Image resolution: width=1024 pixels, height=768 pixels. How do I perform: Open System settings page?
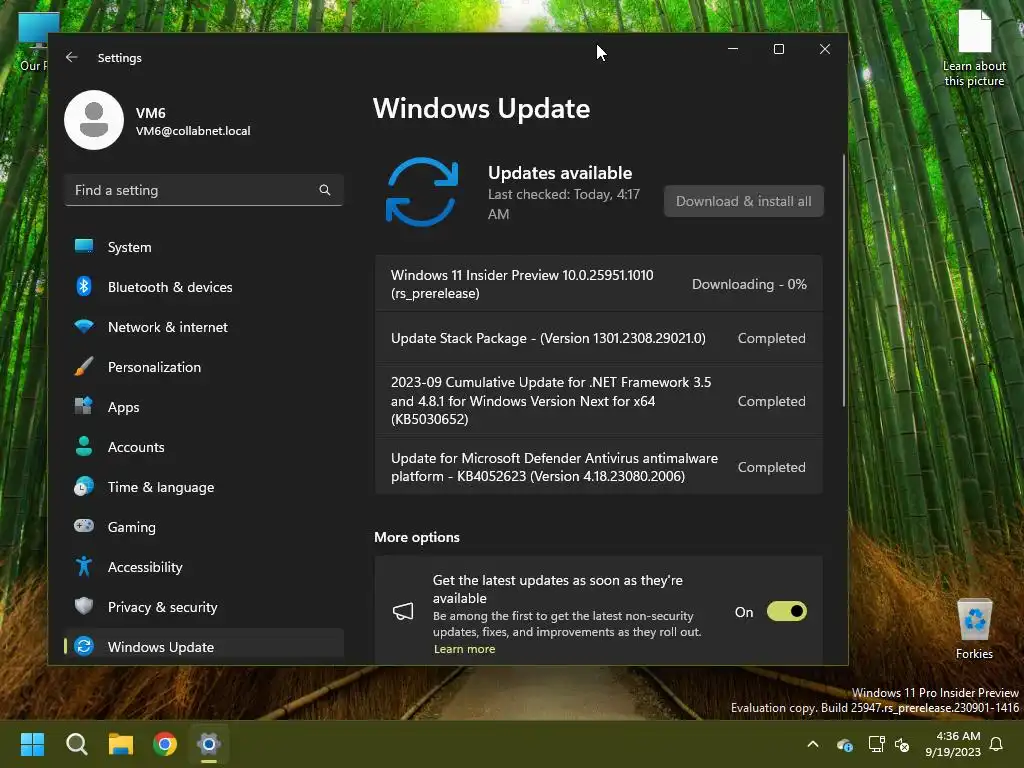(x=204, y=247)
